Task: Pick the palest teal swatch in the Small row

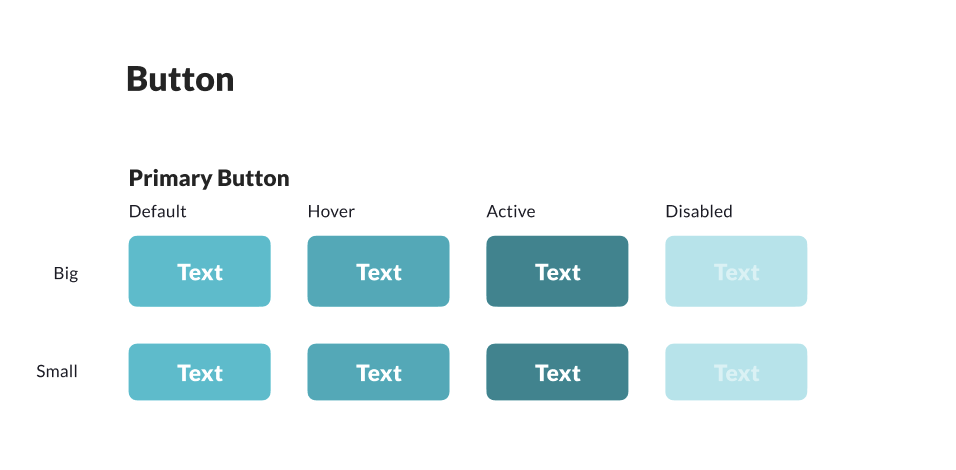Action: tap(736, 372)
